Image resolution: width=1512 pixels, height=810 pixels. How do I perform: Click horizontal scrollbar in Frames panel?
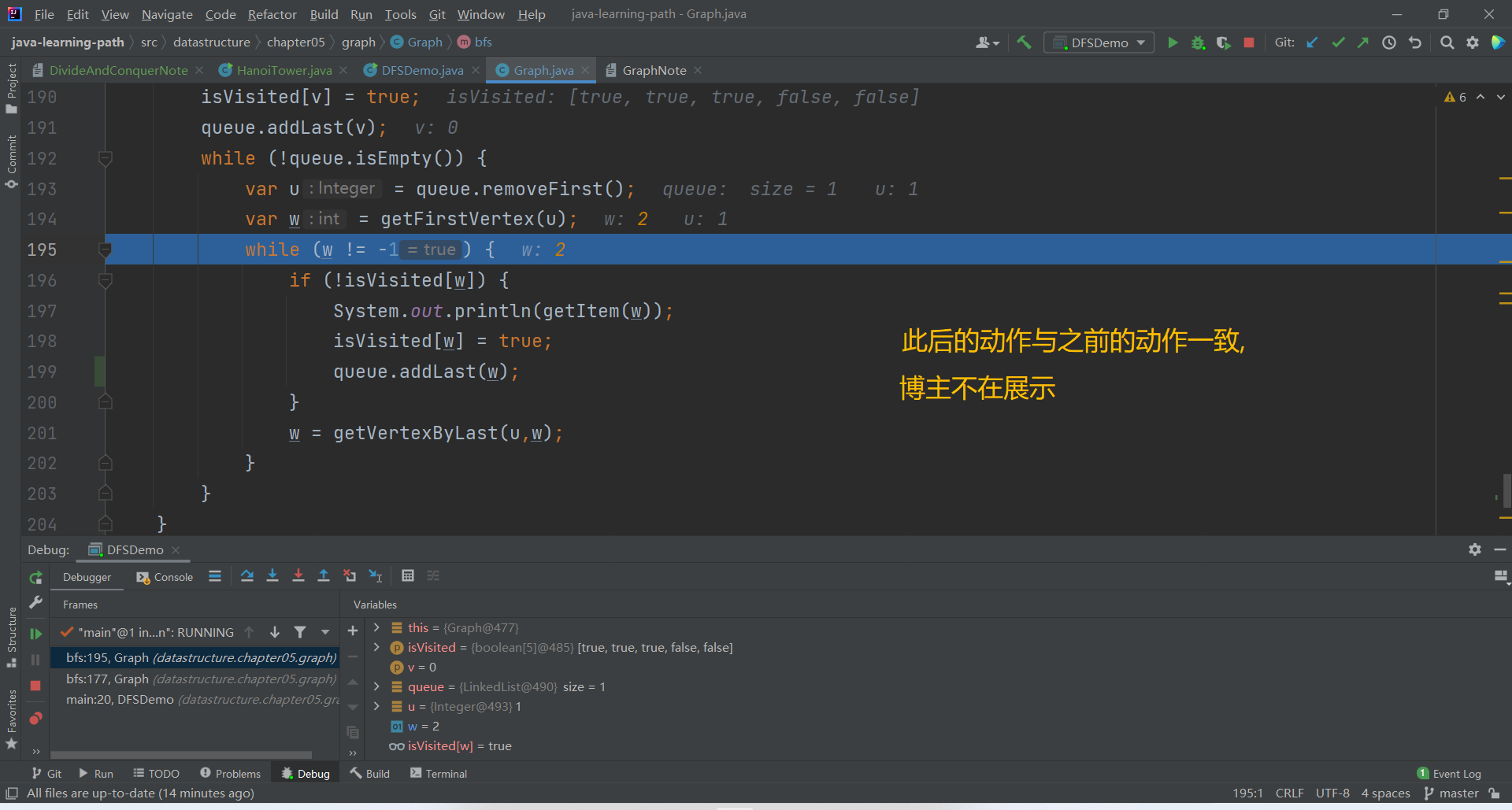click(x=181, y=754)
